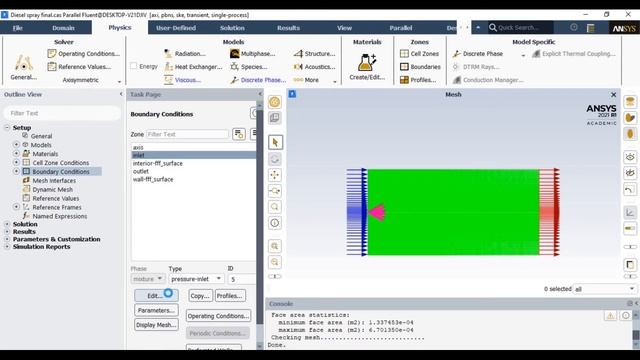The height and width of the screenshot is (360, 640).
Task: Switch to the View ribbon tab
Action: 344,28
